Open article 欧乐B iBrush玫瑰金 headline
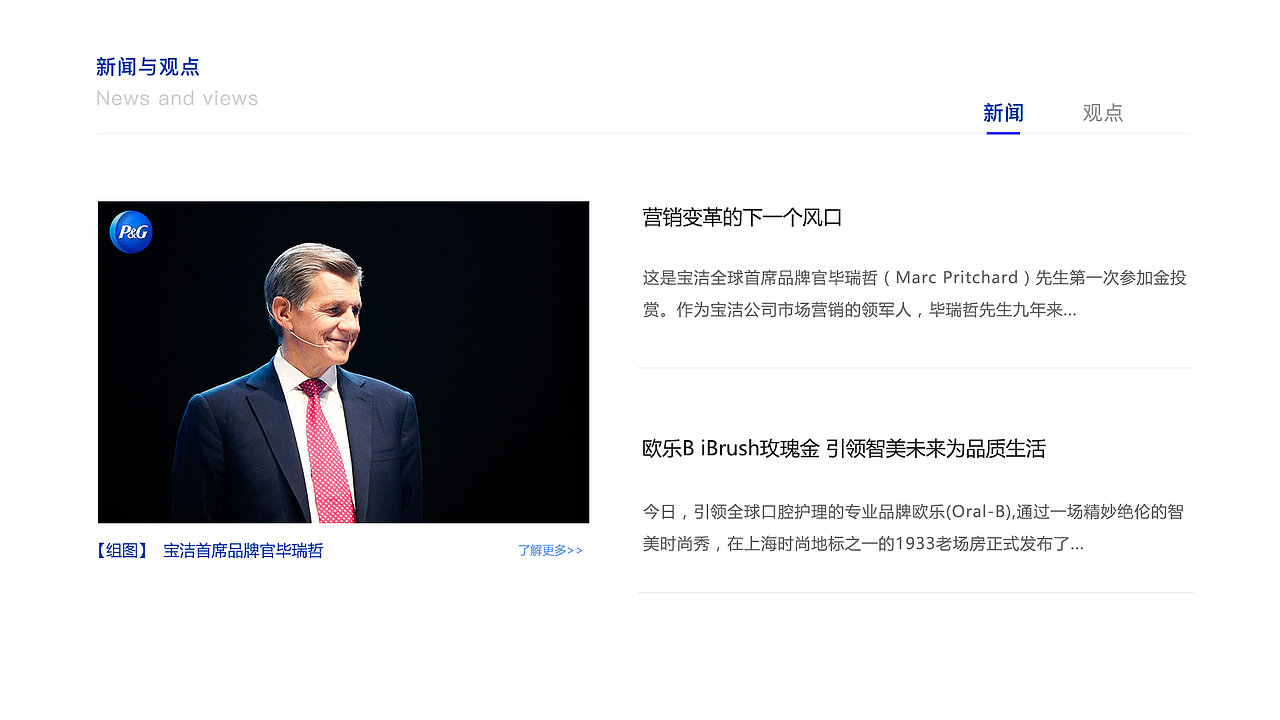Image resolution: width=1280 pixels, height=720 pixels. pos(844,449)
